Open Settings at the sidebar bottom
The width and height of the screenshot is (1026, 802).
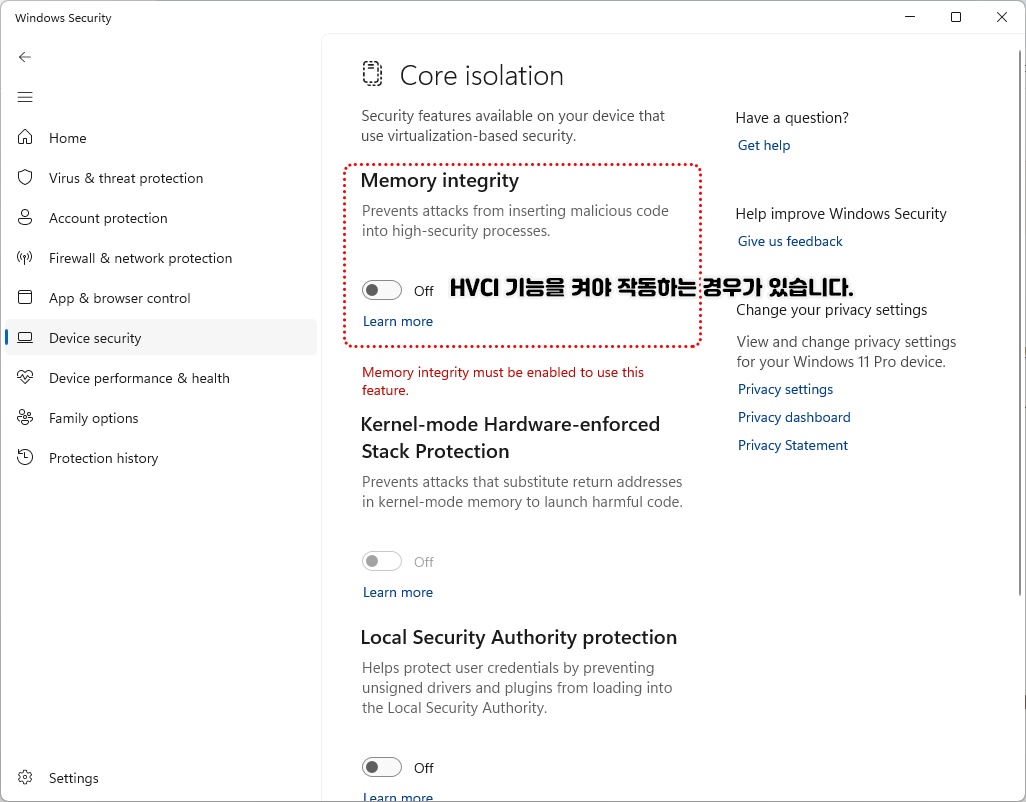point(161,778)
